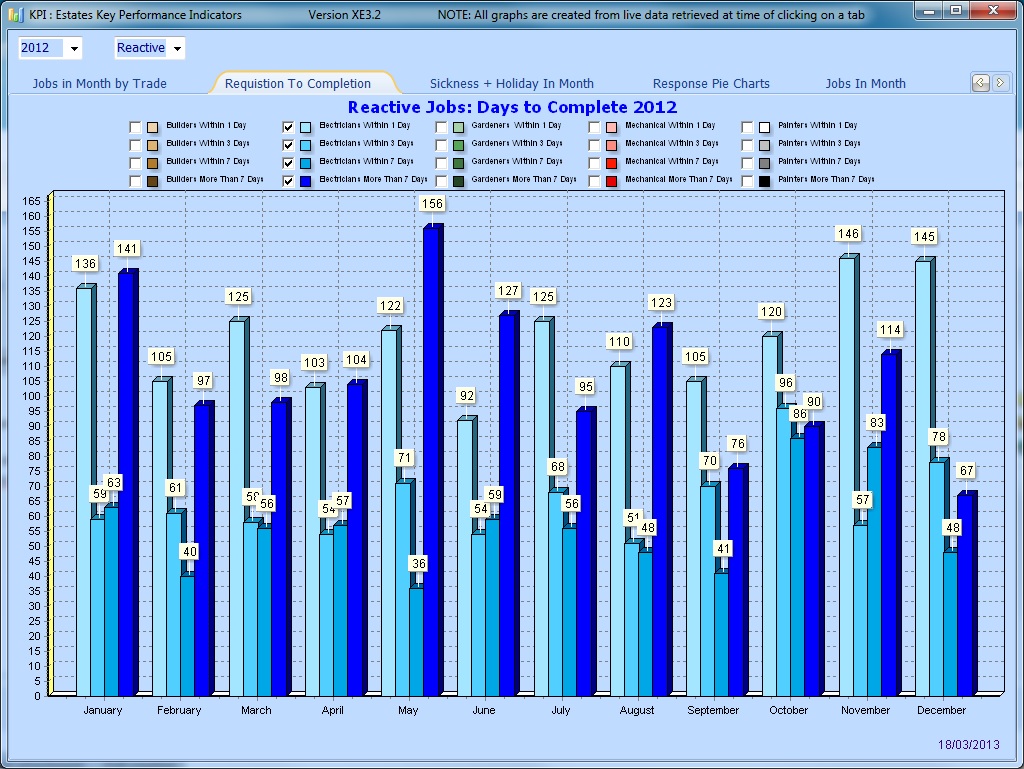Select the Requistion To Completion tab
This screenshot has height=769, width=1024.
[298, 84]
